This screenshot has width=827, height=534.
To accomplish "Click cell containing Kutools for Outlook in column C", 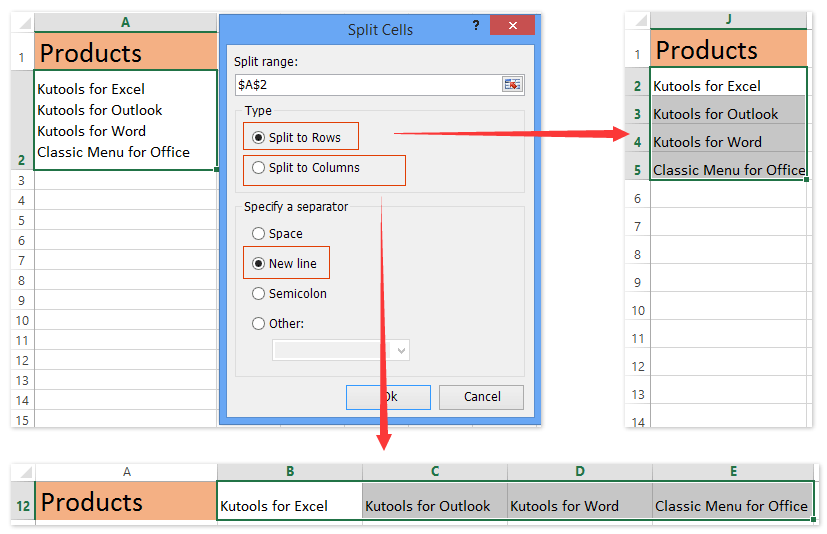I will pos(435,503).
